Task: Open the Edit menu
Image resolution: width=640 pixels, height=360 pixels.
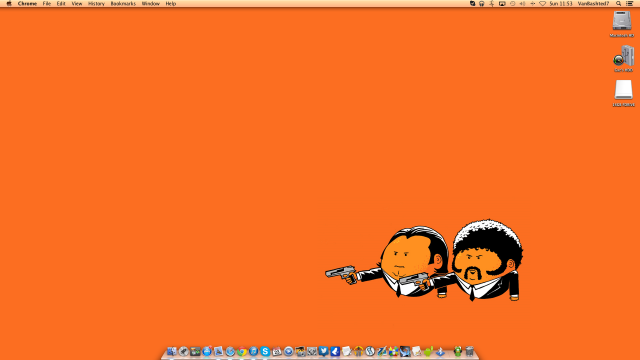Action: [61, 4]
